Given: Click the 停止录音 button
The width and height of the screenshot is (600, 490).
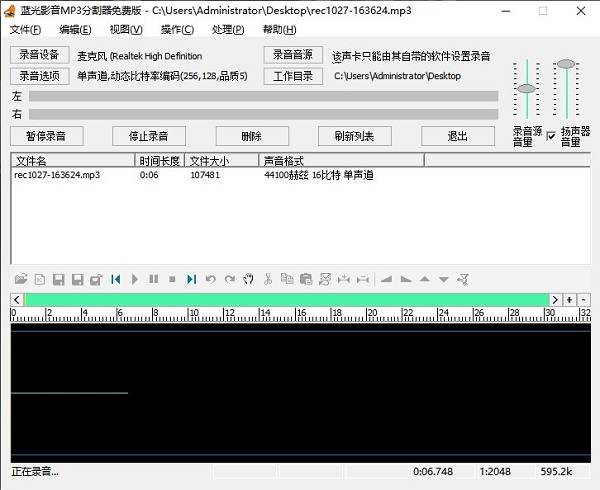Looking at the screenshot, I should 141,136.
